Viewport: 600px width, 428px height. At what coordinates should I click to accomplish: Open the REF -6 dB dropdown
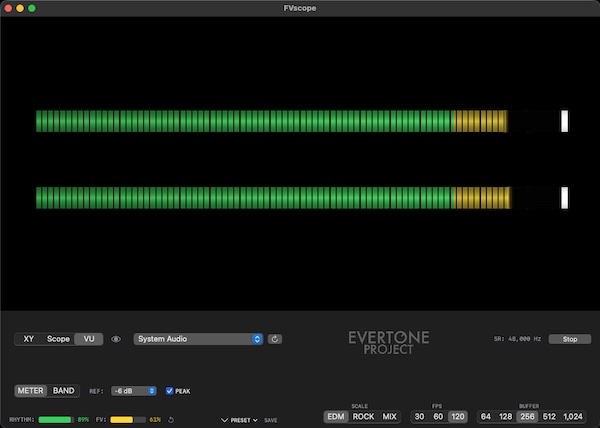point(134,391)
